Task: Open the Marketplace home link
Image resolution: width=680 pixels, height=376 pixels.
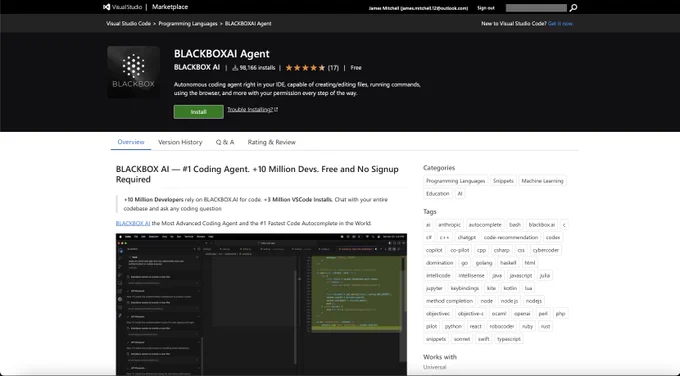Action: point(170,7)
